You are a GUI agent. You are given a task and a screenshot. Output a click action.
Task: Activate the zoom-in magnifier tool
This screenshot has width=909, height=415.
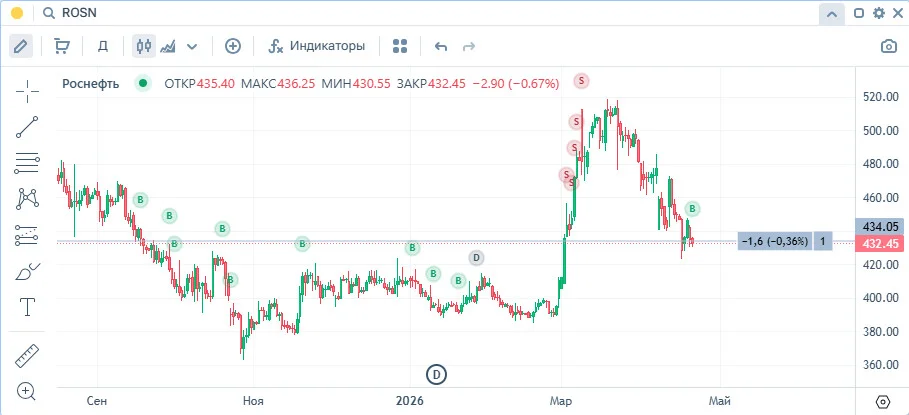click(x=27, y=391)
